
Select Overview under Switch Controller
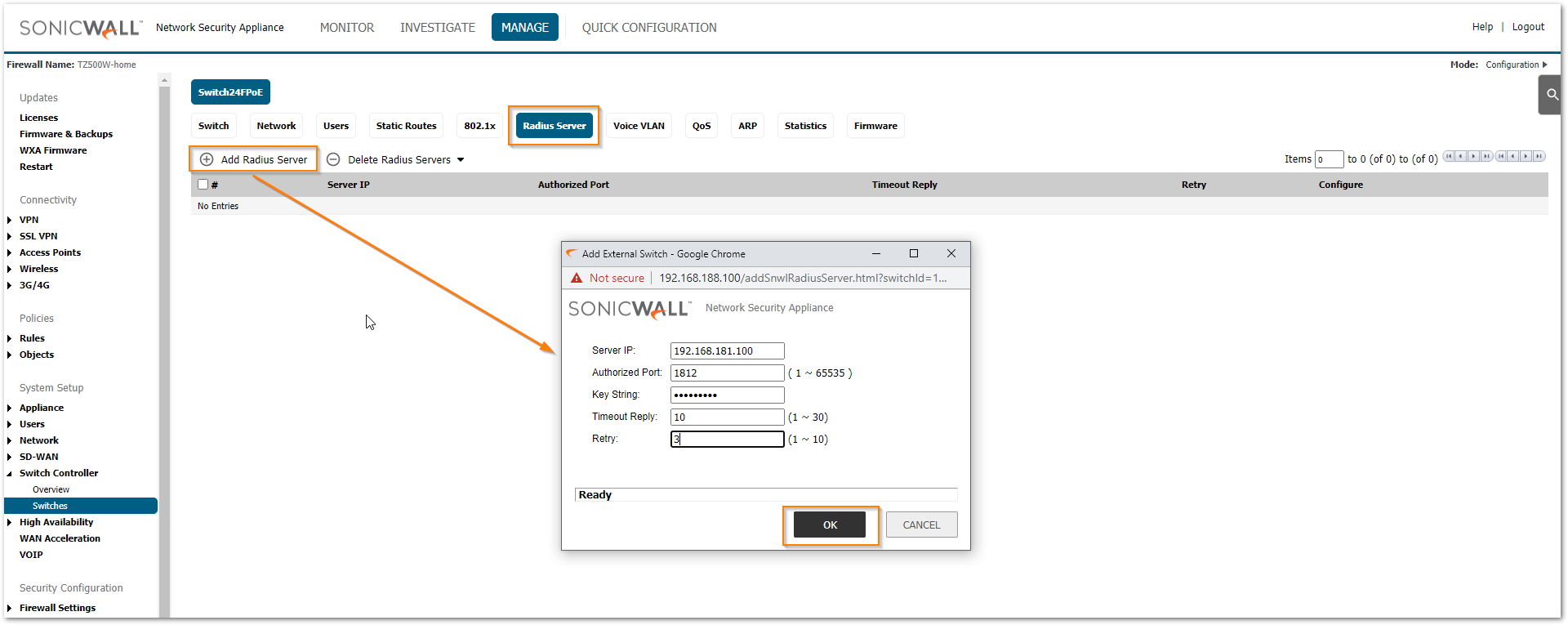[51, 489]
